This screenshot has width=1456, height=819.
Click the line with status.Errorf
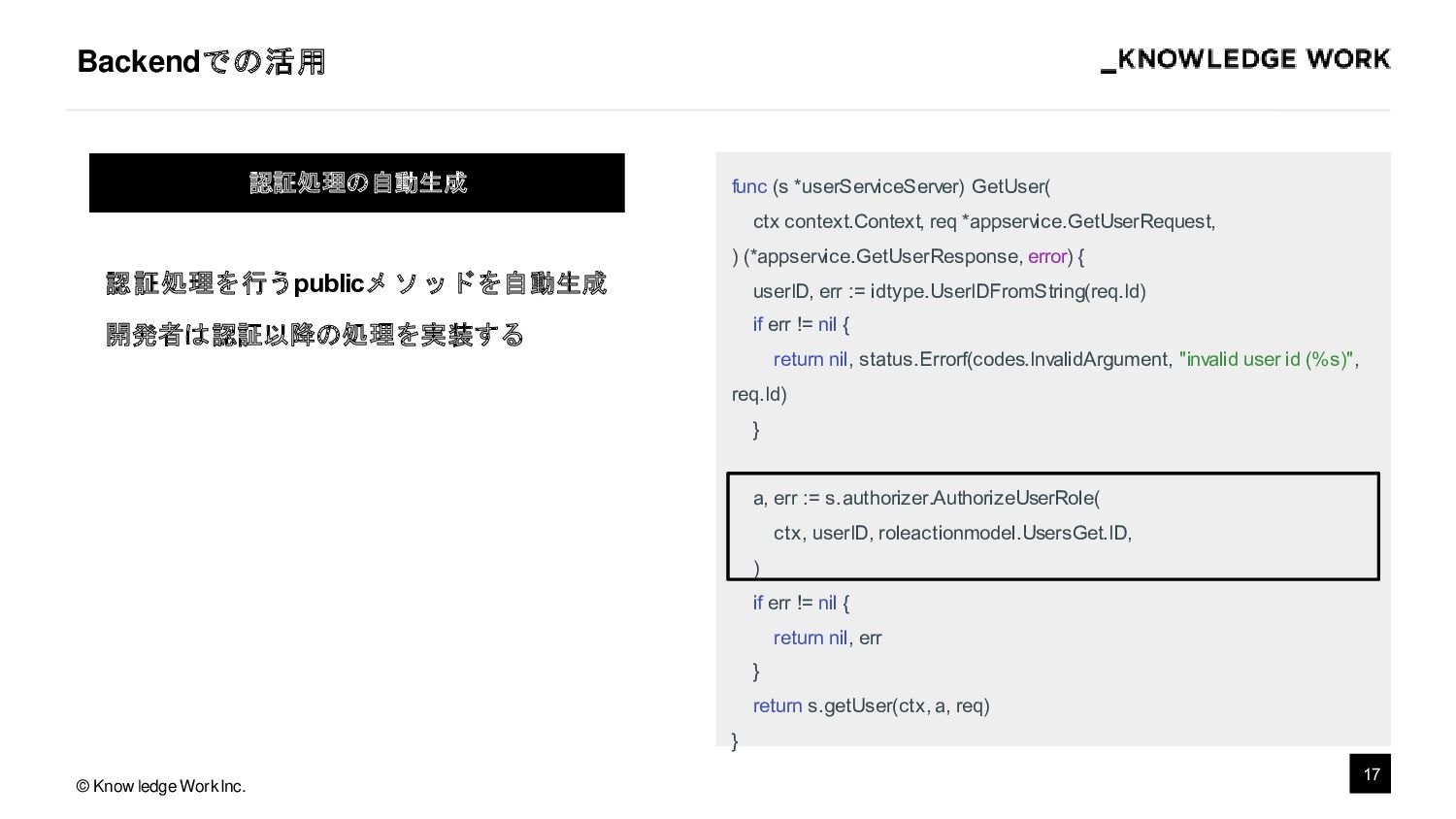click(1066, 359)
